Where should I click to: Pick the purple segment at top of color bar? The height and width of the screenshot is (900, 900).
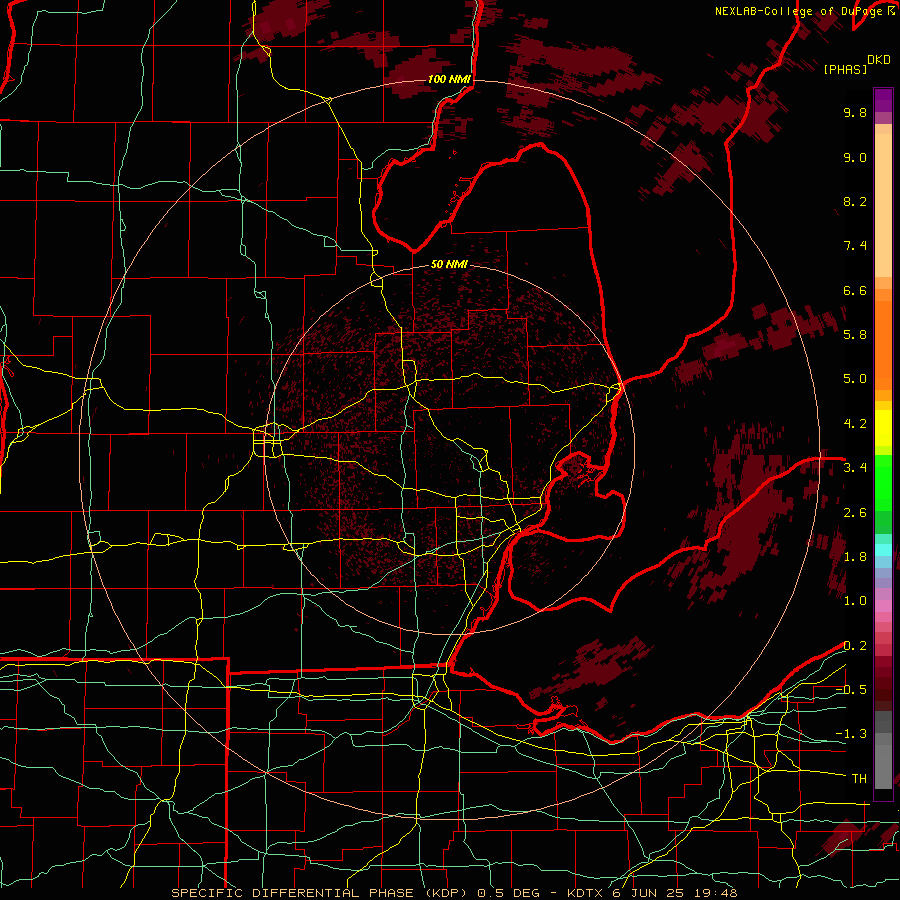(883, 100)
